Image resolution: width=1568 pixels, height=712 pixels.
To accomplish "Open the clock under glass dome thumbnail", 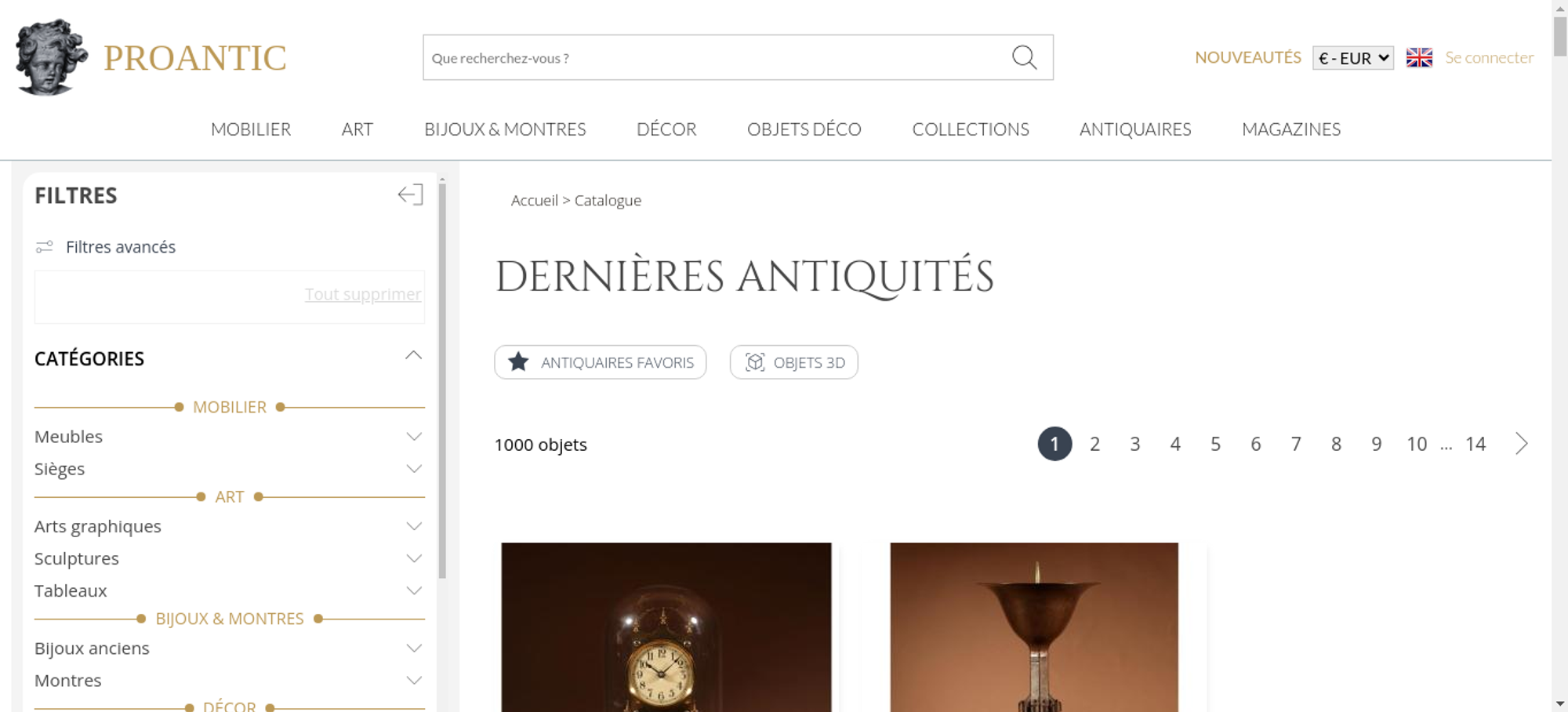I will point(666,627).
